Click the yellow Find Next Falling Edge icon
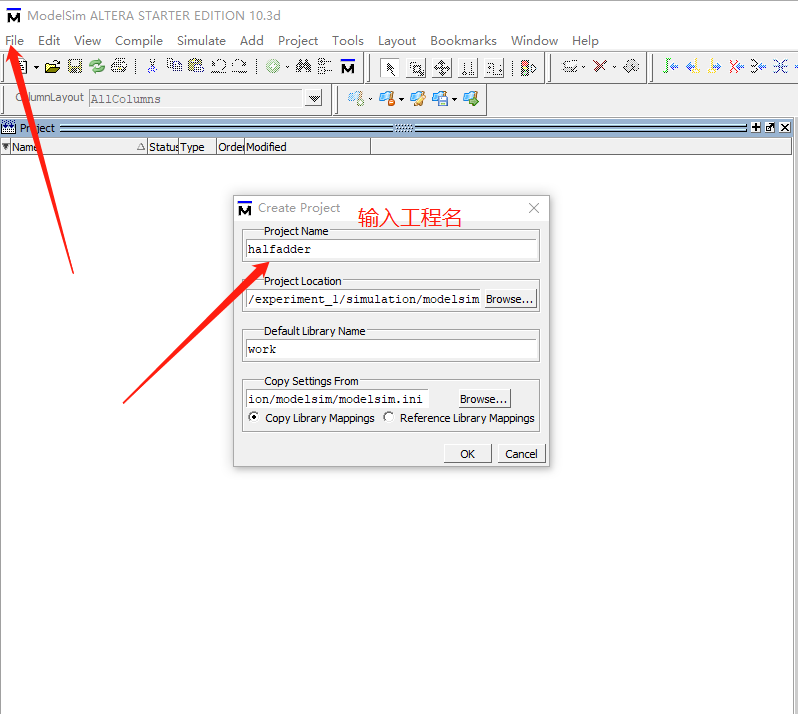 coord(715,66)
